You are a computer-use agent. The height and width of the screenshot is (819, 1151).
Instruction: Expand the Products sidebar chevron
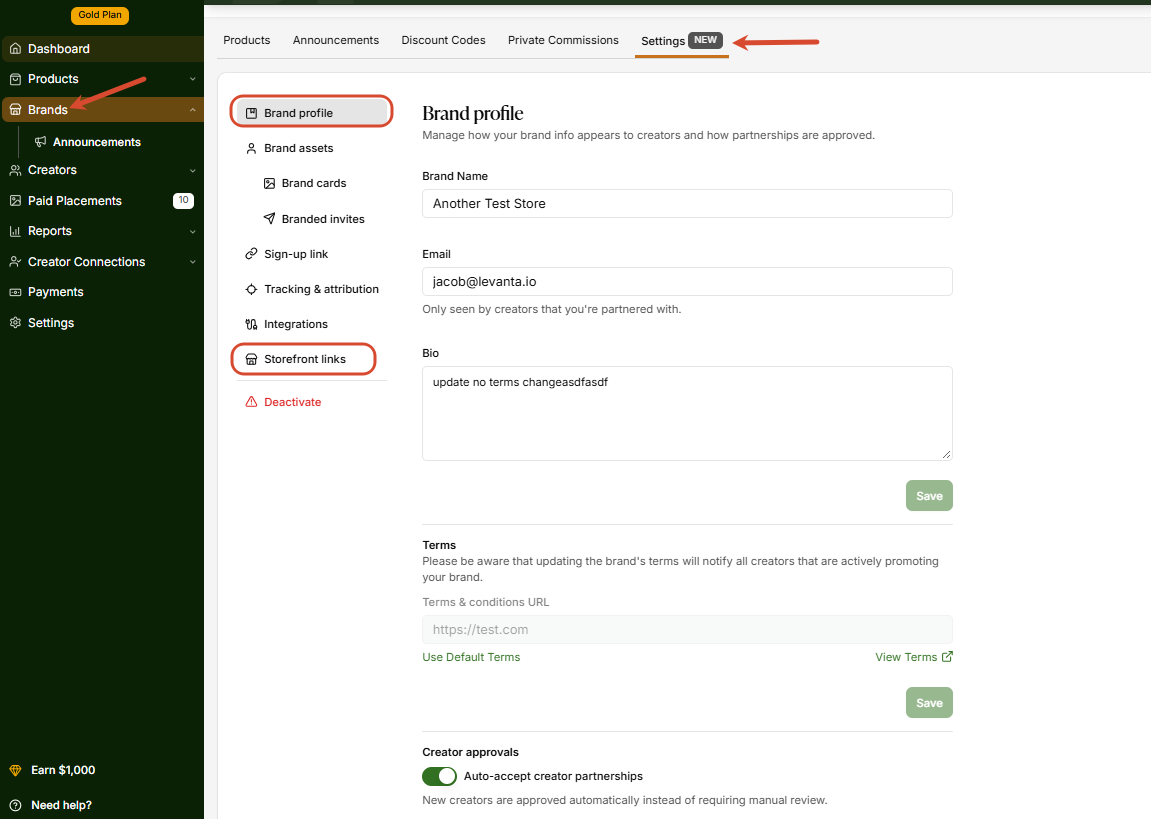coord(192,79)
